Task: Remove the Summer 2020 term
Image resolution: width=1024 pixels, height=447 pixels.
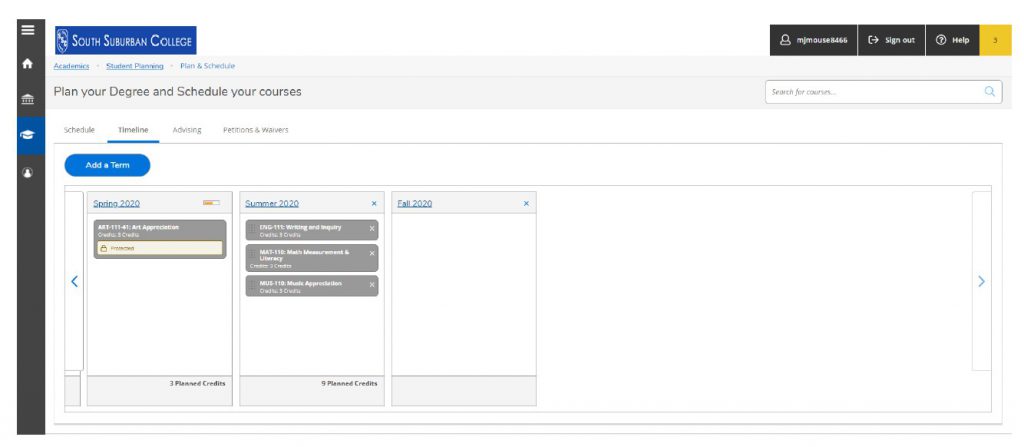Action: click(x=374, y=204)
